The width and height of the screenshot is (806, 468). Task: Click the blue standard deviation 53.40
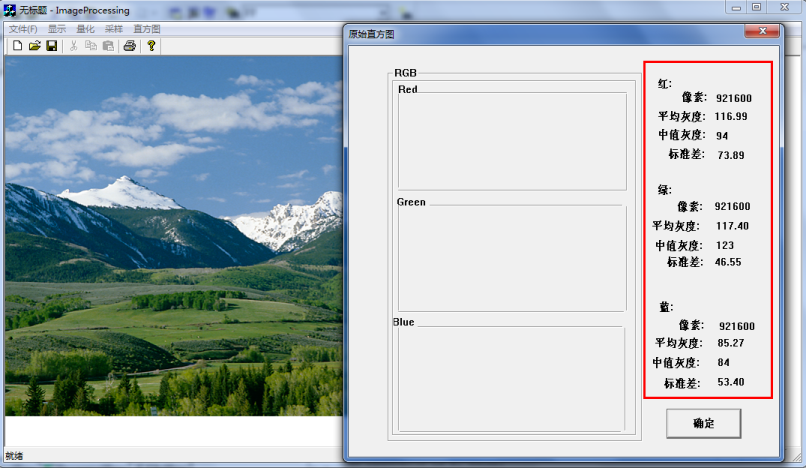click(731, 382)
